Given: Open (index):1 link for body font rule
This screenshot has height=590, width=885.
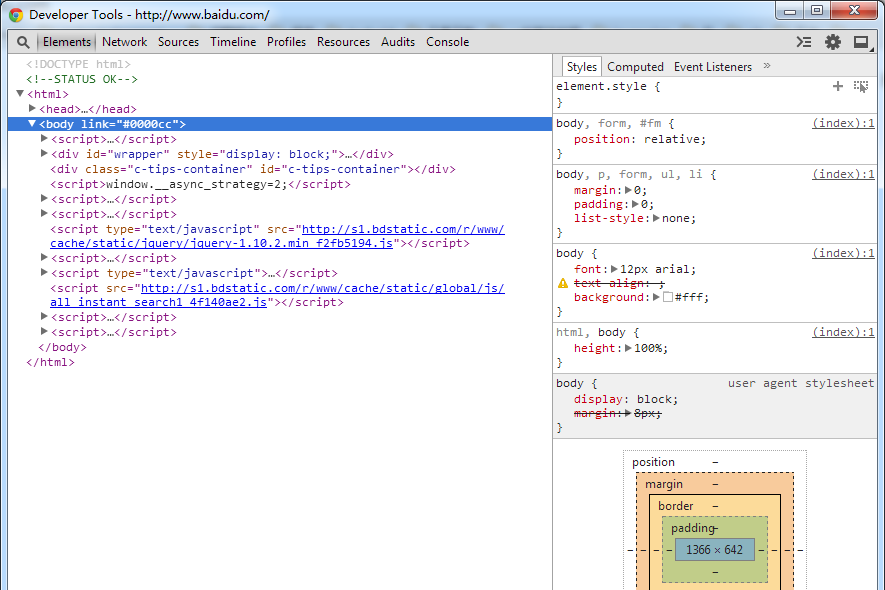Looking at the screenshot, I should point(843,253).
